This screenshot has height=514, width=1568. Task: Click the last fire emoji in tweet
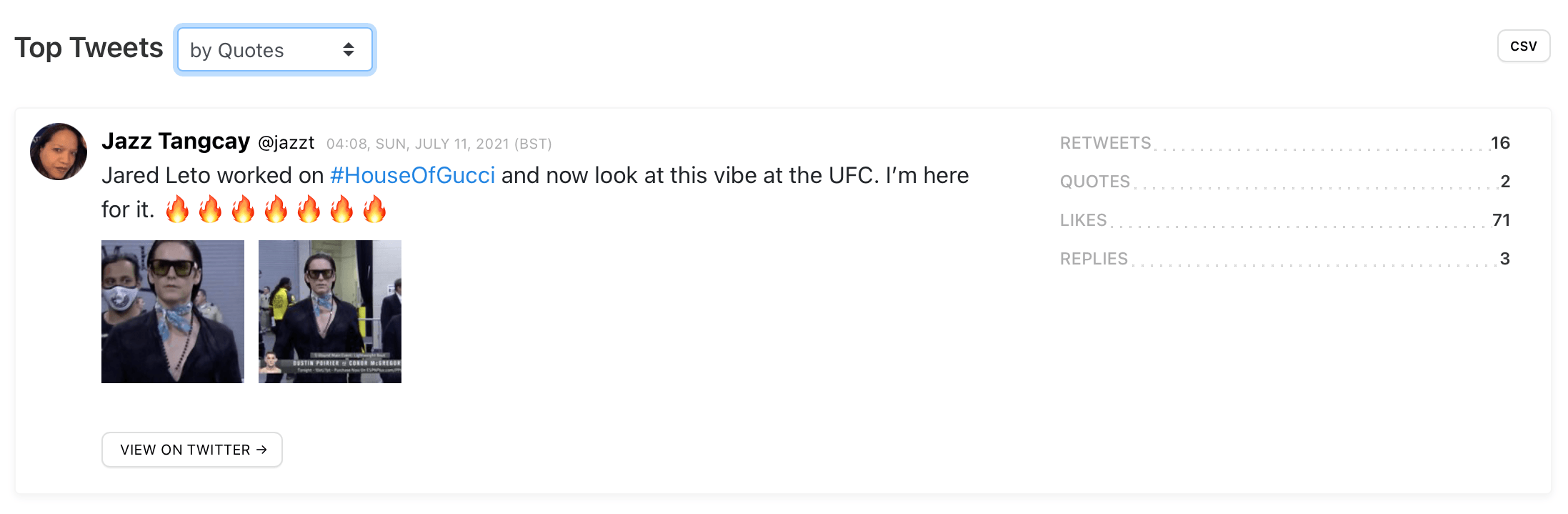[x=374, y=210]
